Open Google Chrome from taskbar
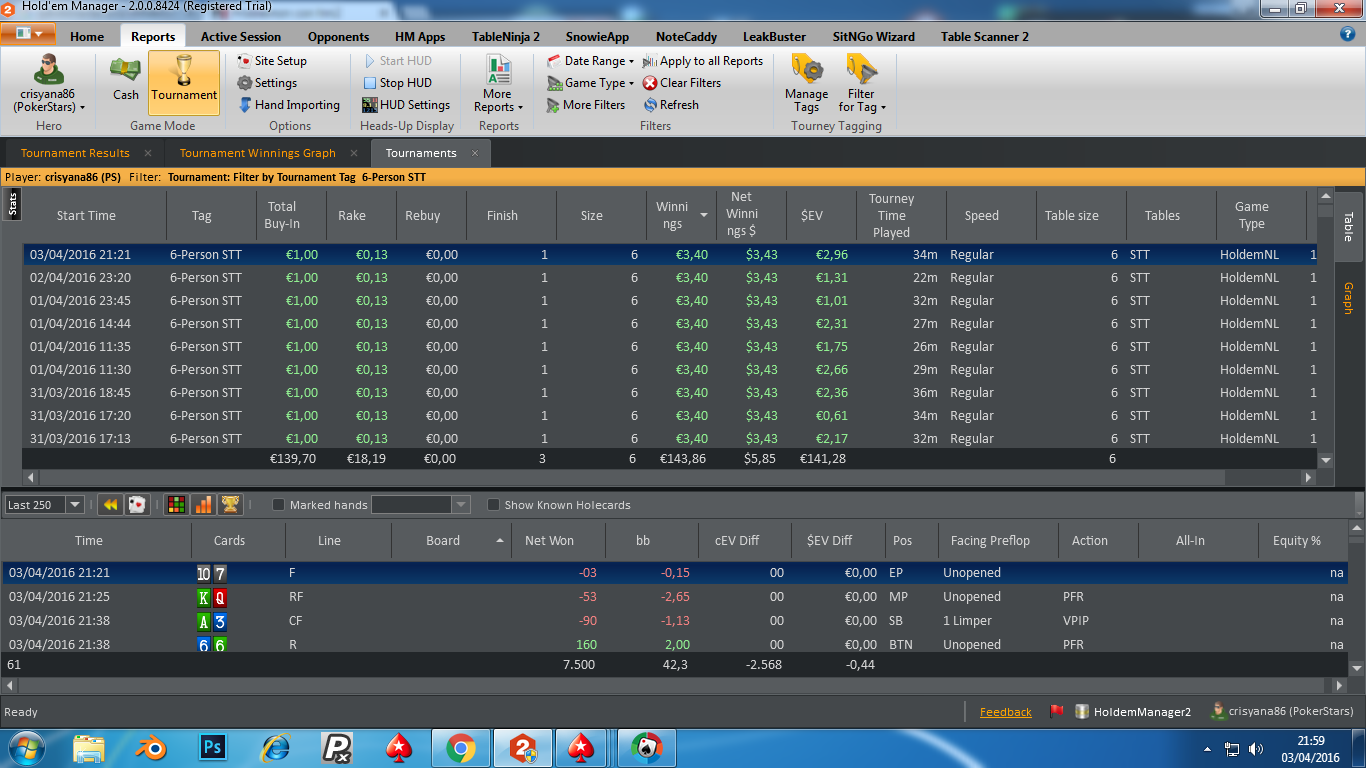 coord(460,748)
